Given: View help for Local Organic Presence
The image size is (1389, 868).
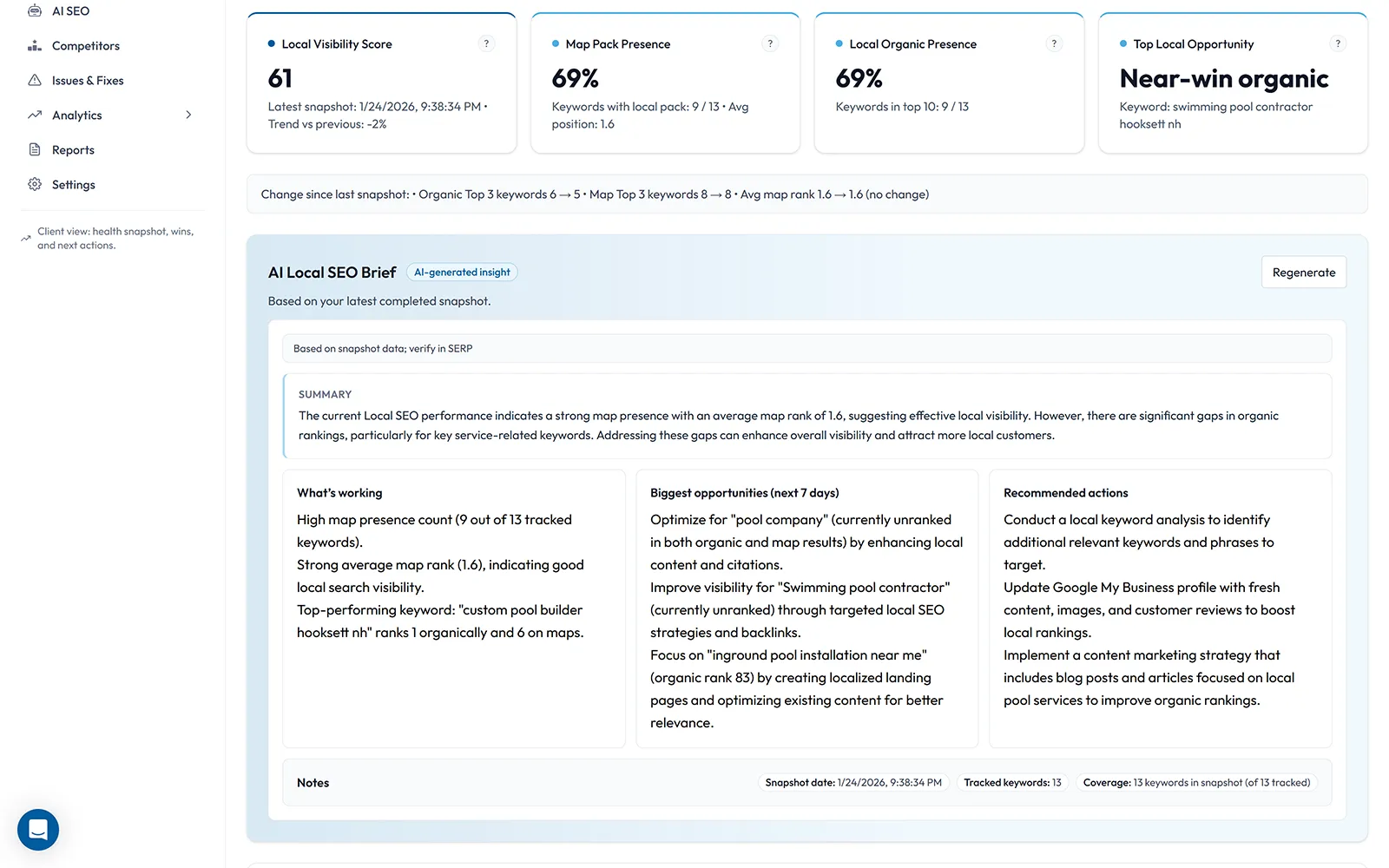Looking at the screenshot, I should pos(1054,43).
